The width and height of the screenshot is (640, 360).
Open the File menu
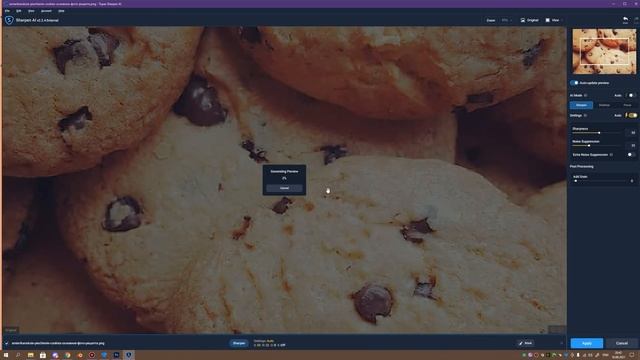[x=7, y=11]
